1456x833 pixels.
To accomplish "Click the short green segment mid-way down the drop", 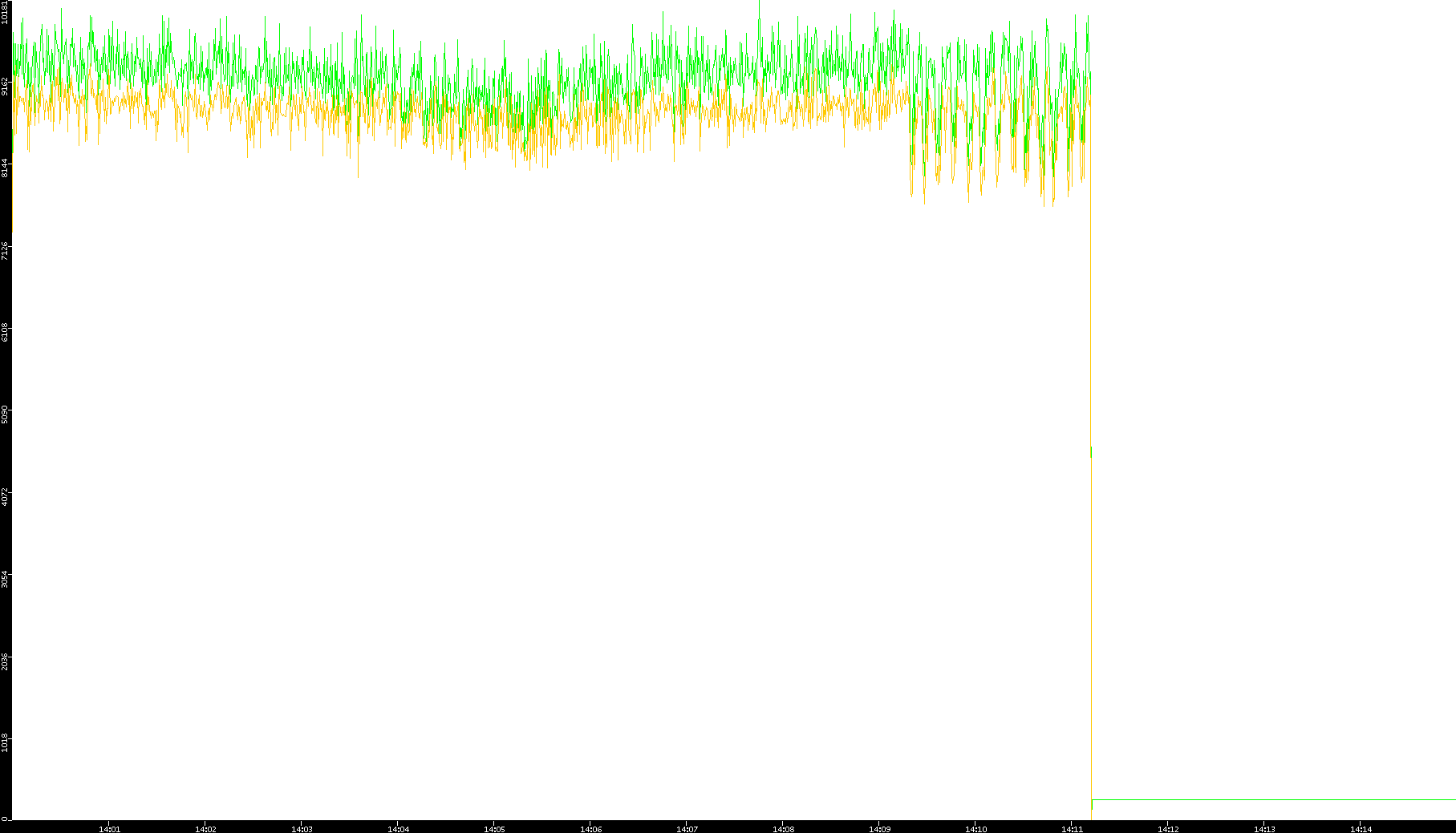I will 1091,452.
